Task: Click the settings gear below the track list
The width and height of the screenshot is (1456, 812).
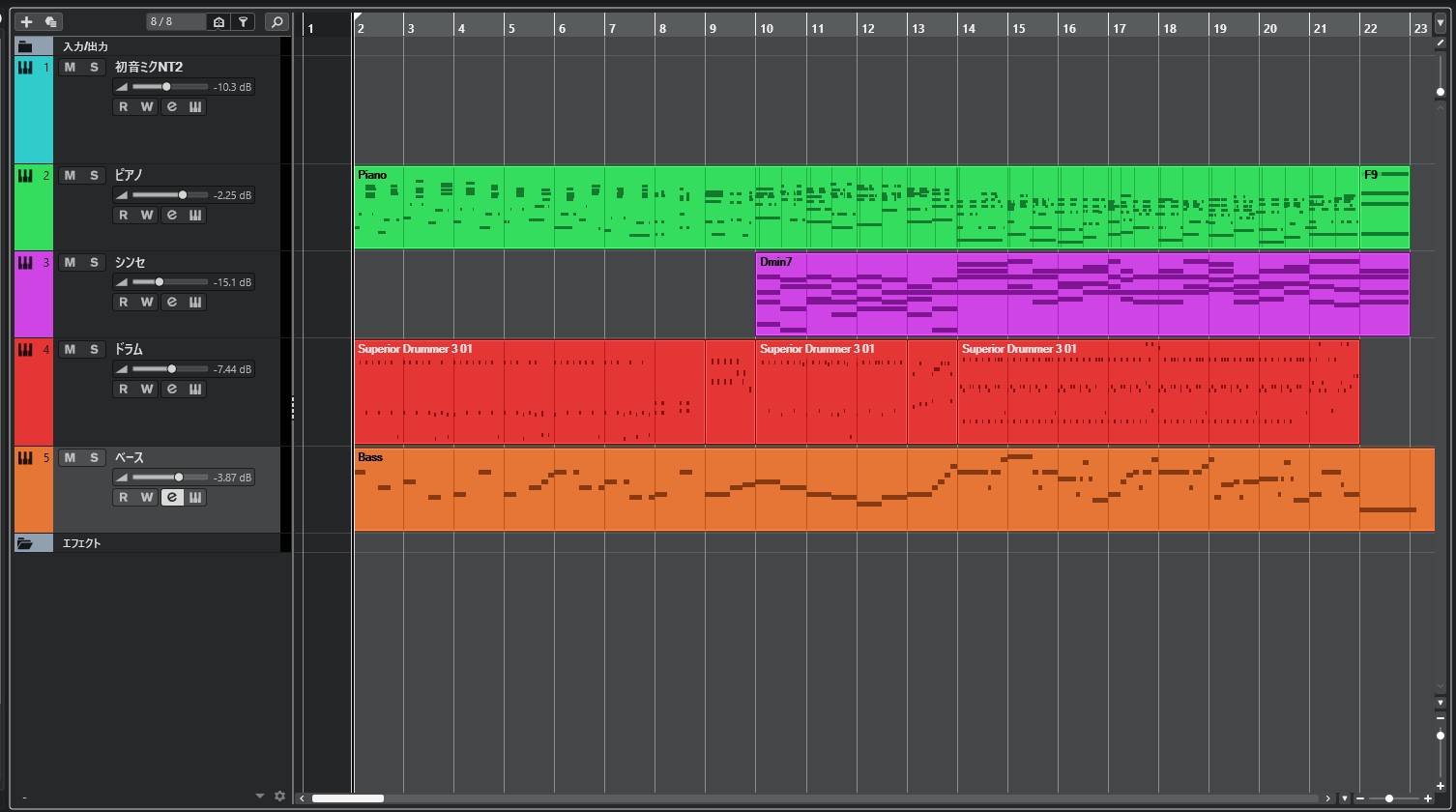Action: tap(280, 796)
